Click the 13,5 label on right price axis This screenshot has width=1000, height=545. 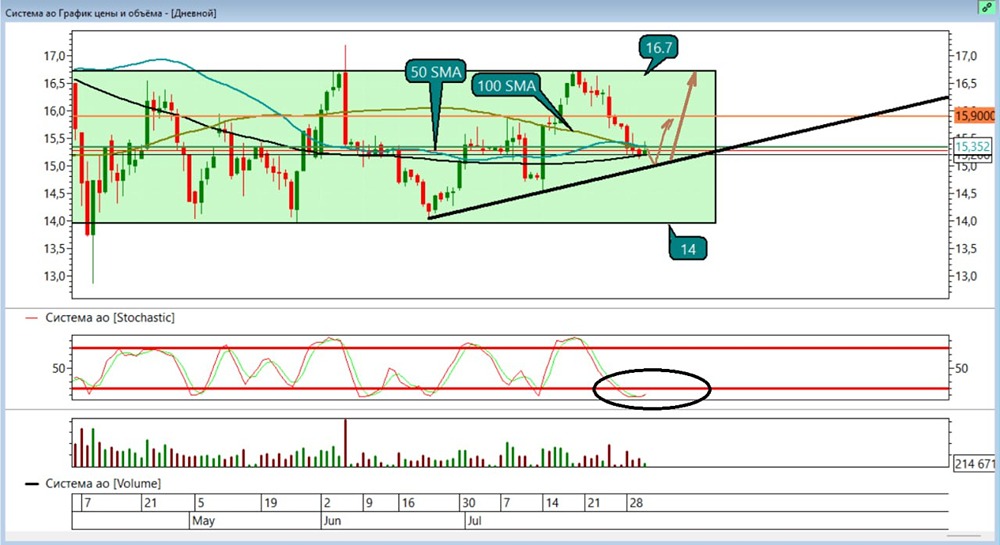pyautogui.click(x=966, y=249)
